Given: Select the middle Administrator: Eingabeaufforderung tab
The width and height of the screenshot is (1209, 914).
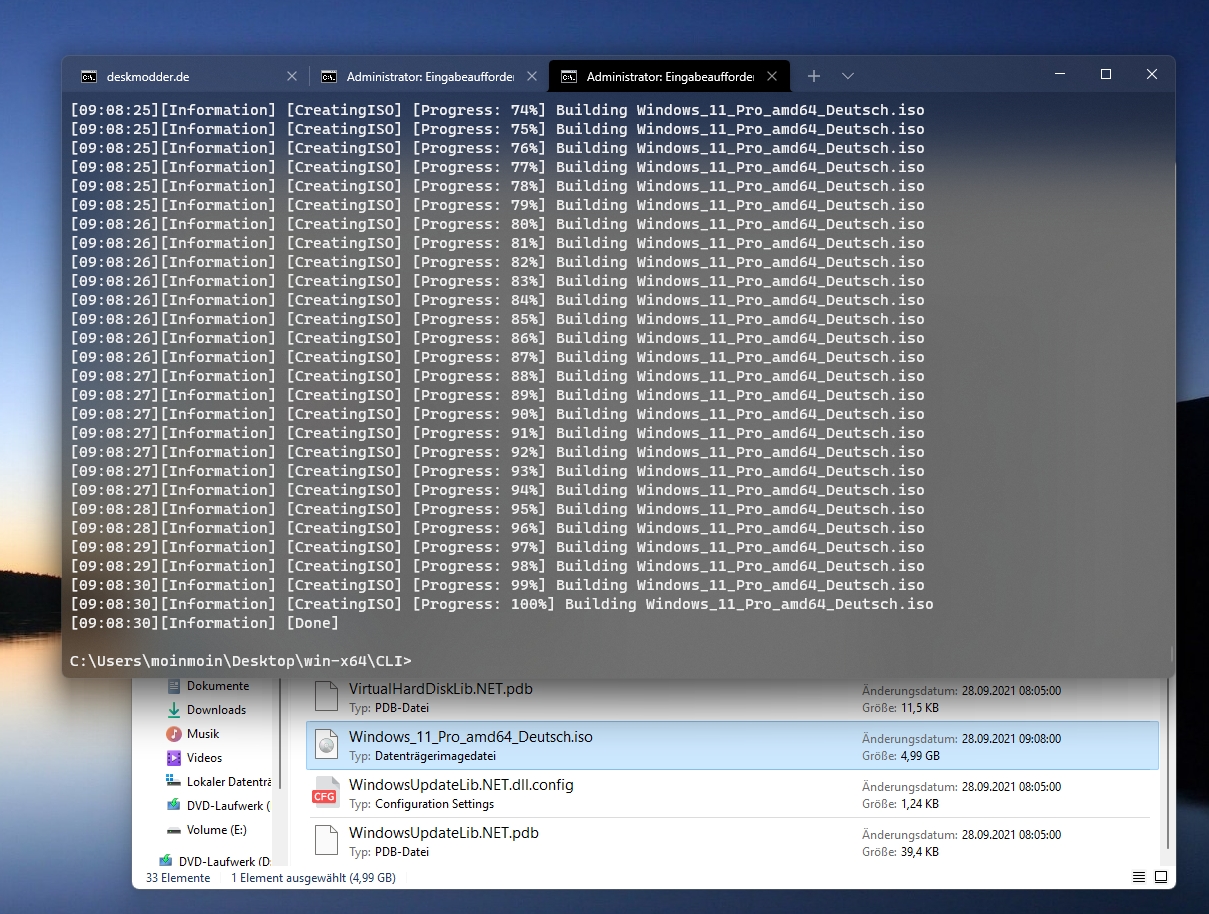Looking at the screenshot, I should coord(429,76).
